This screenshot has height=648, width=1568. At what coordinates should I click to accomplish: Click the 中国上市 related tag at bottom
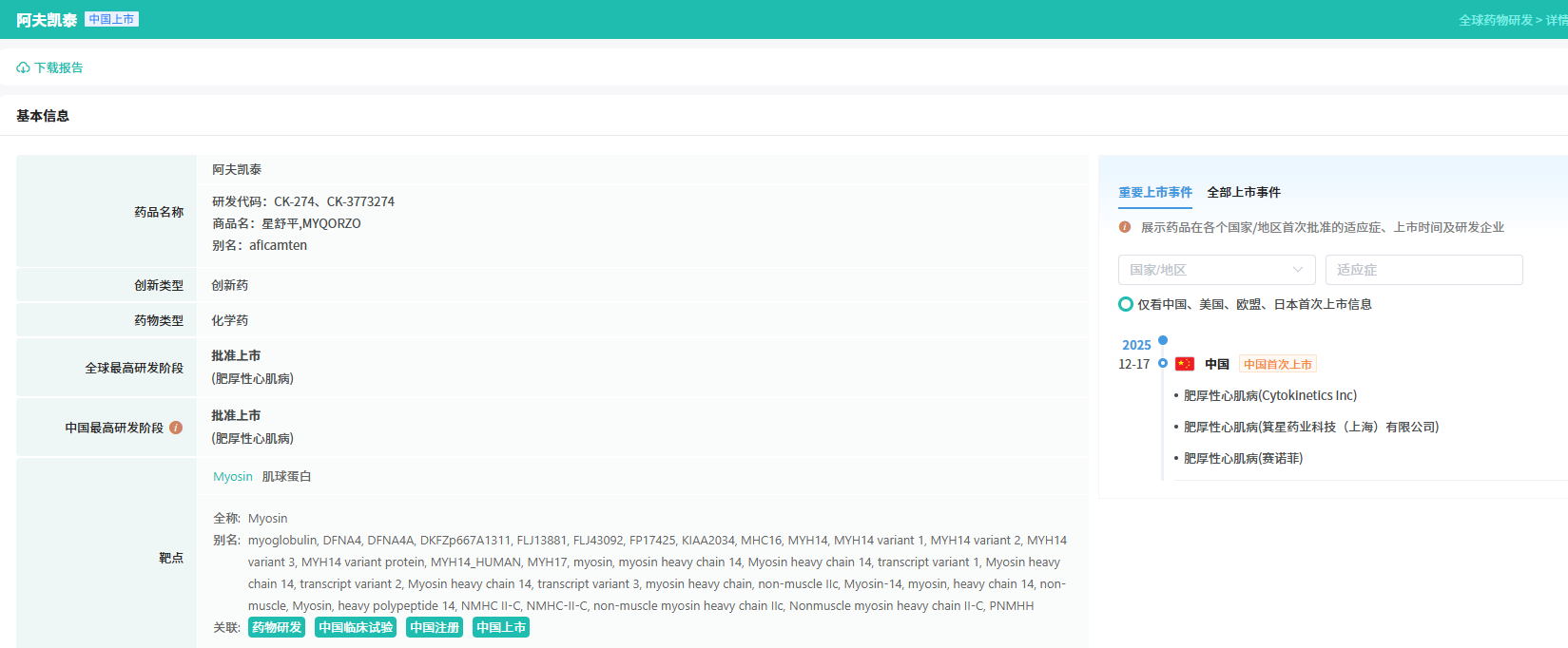[501, 627]
